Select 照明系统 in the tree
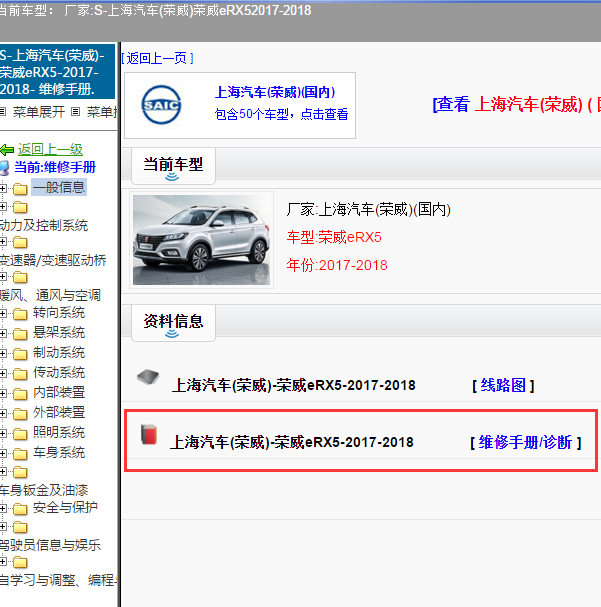This screenshot has height=607, width=601. (x=59, y=432)
